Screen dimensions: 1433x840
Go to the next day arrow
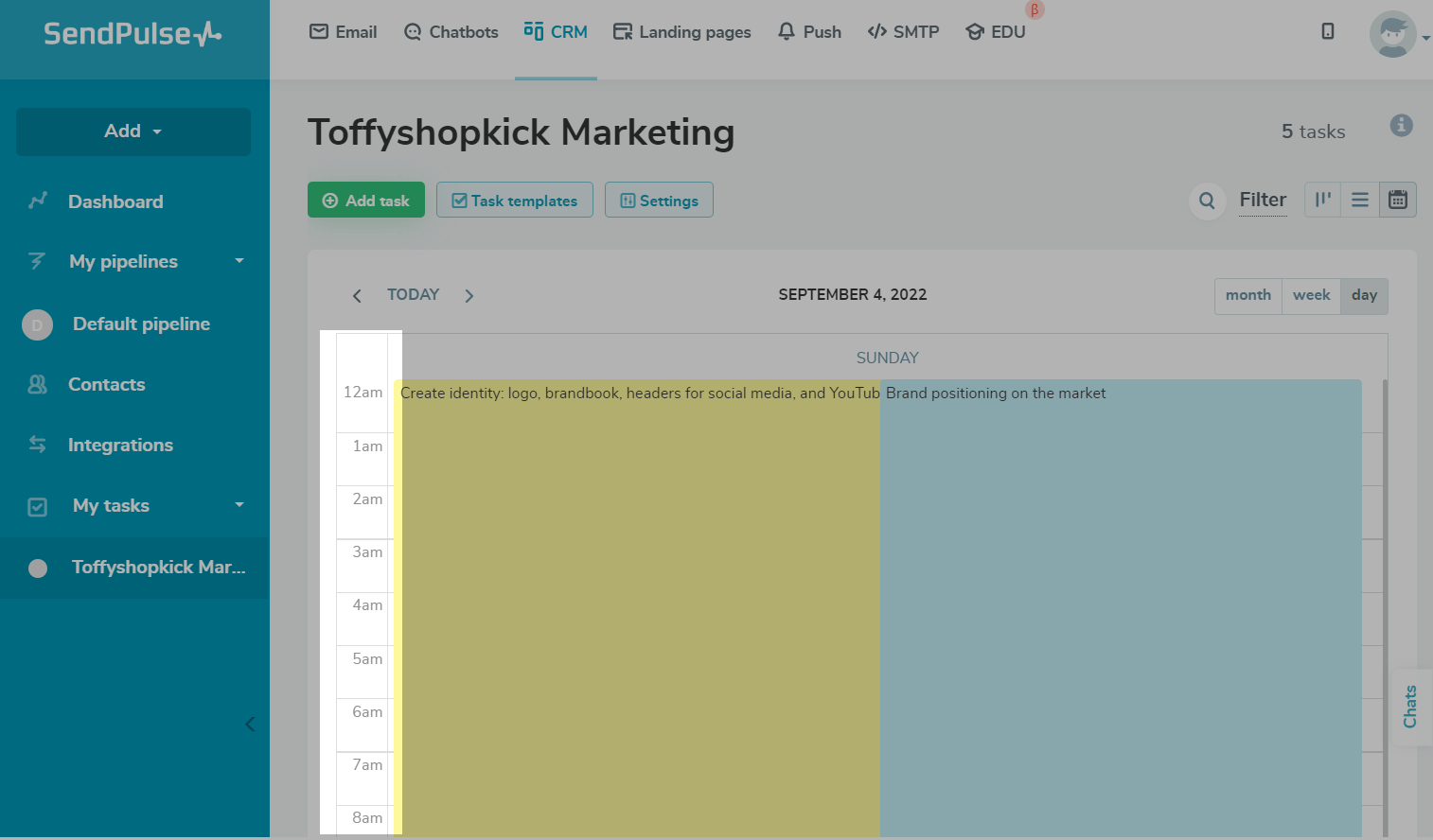click(469, 296)
